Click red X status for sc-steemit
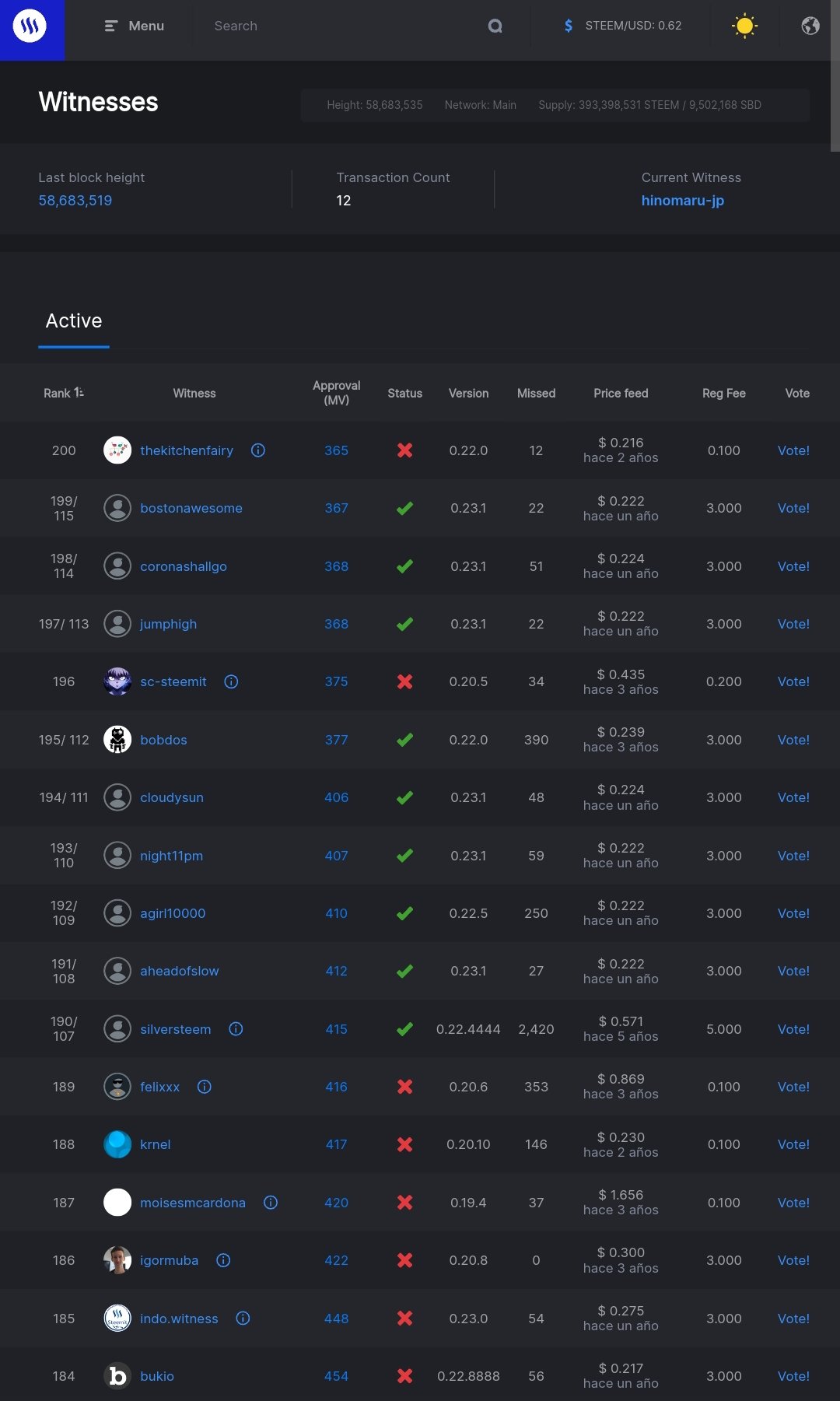Image resolution: width=840 pixels, height=1401 pixels. (404, 681)
